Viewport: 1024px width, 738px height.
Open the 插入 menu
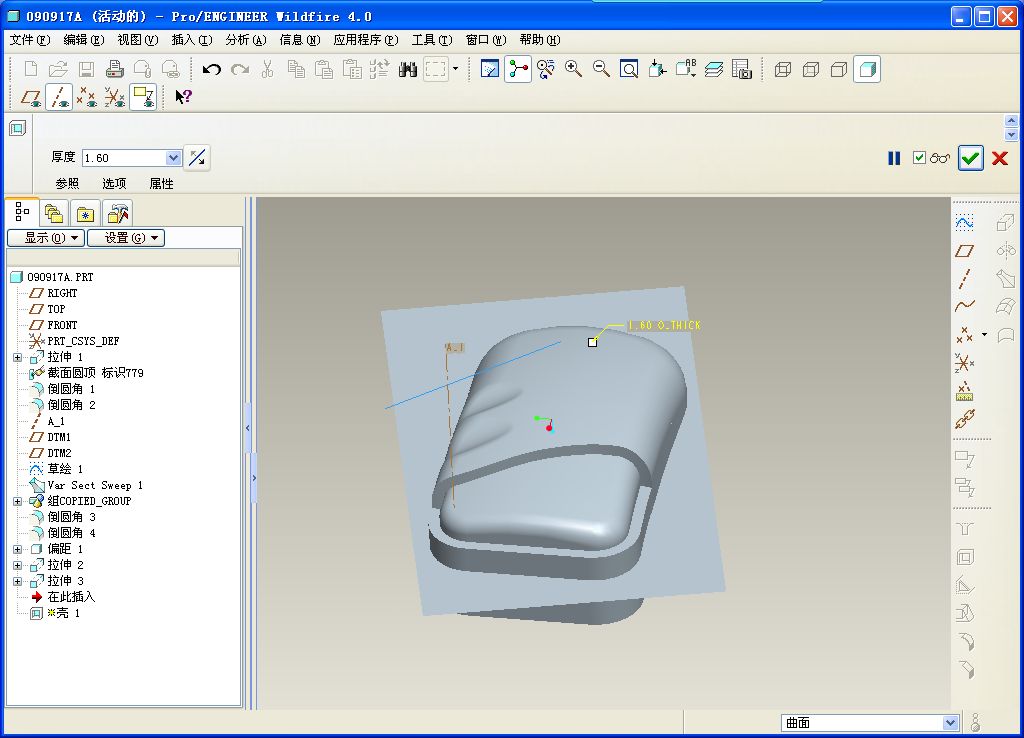192,40
